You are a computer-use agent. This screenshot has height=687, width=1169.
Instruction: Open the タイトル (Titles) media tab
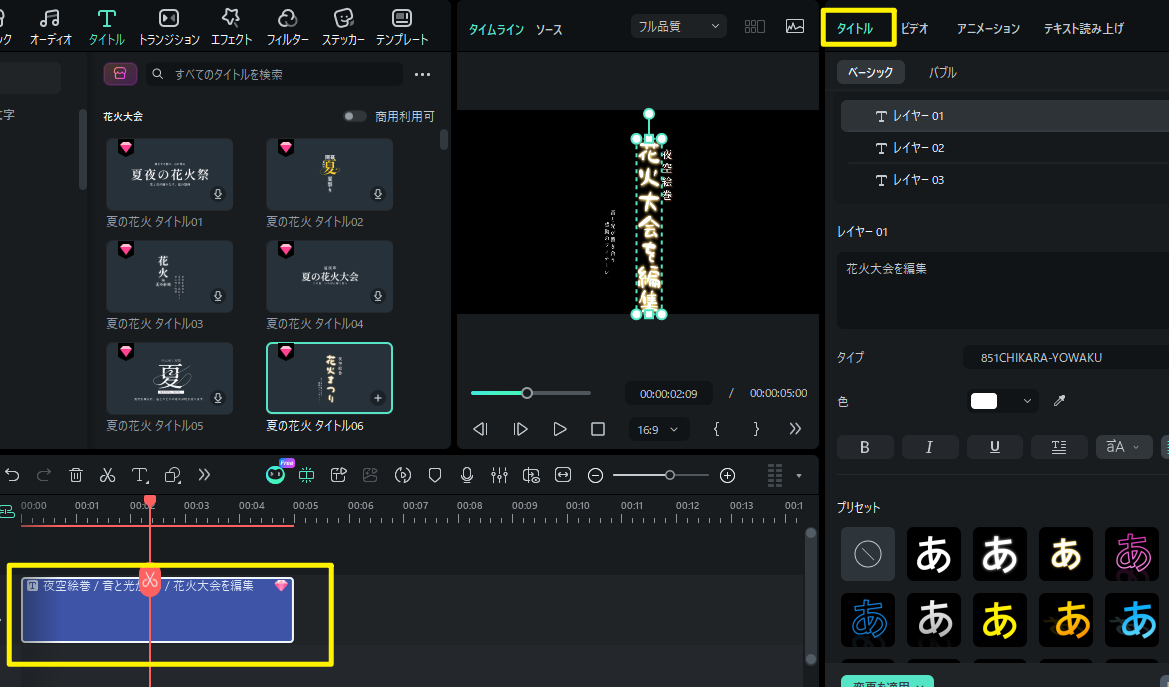click(107, 27)
